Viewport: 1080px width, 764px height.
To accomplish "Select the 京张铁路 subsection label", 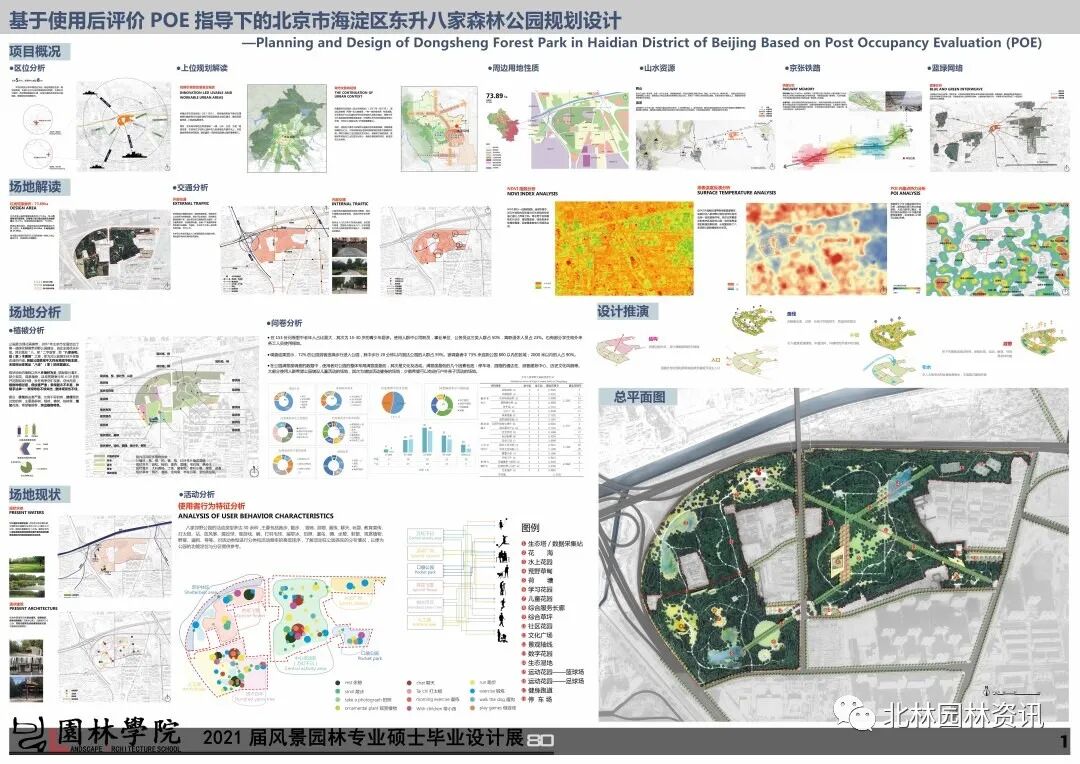I will point(803,68).
